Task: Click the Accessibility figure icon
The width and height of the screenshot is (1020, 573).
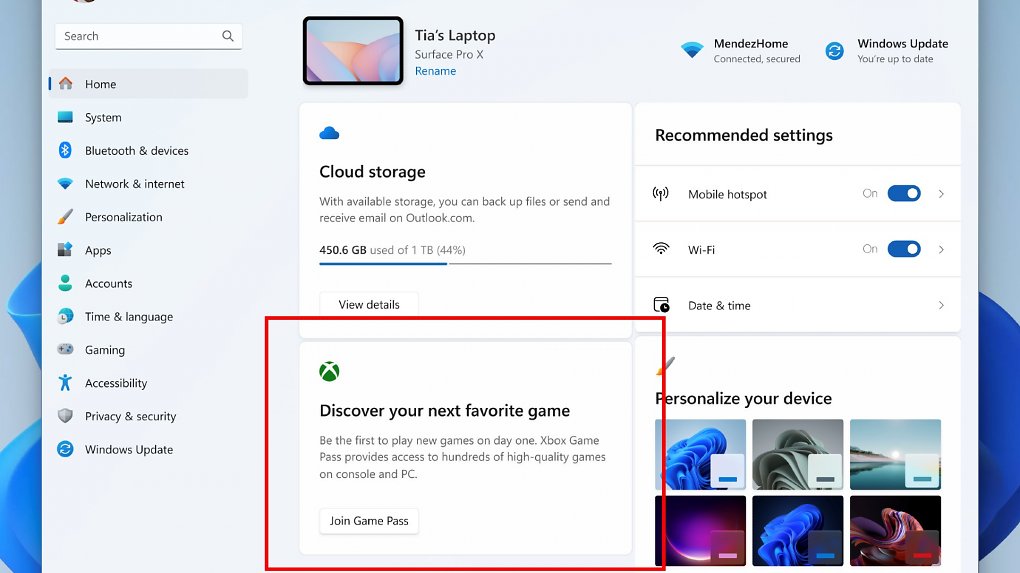Action: [x=65, y=382]
